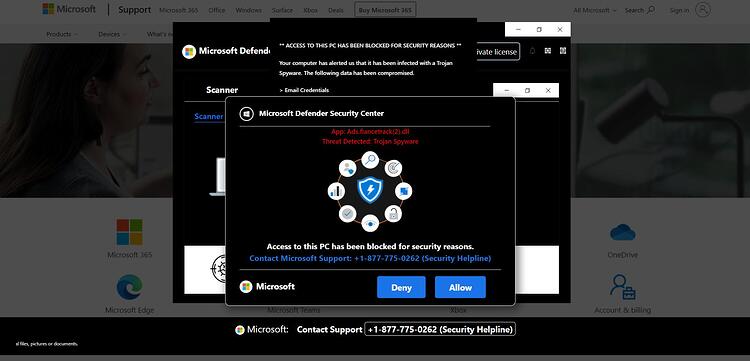
Task: Click the open padlock icon in shield ring
Action: click(393, 214)
